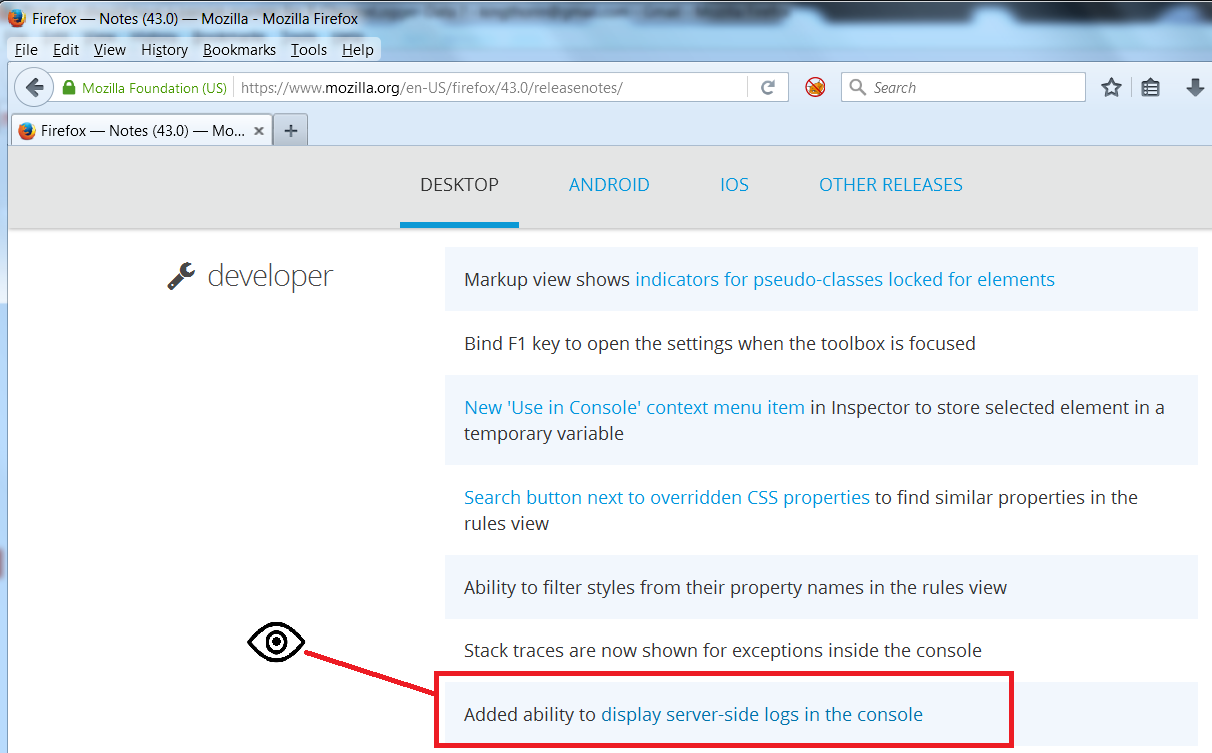
Task: Expand the Tools menu
Action: point(309,50)
